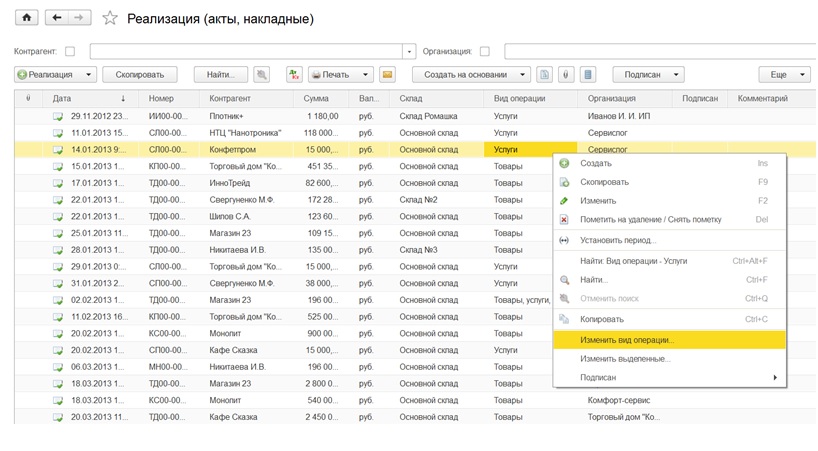Select the Склад Ромашка warehouse cell
Viewport: 818px width, 451px height.
[437, 116]
